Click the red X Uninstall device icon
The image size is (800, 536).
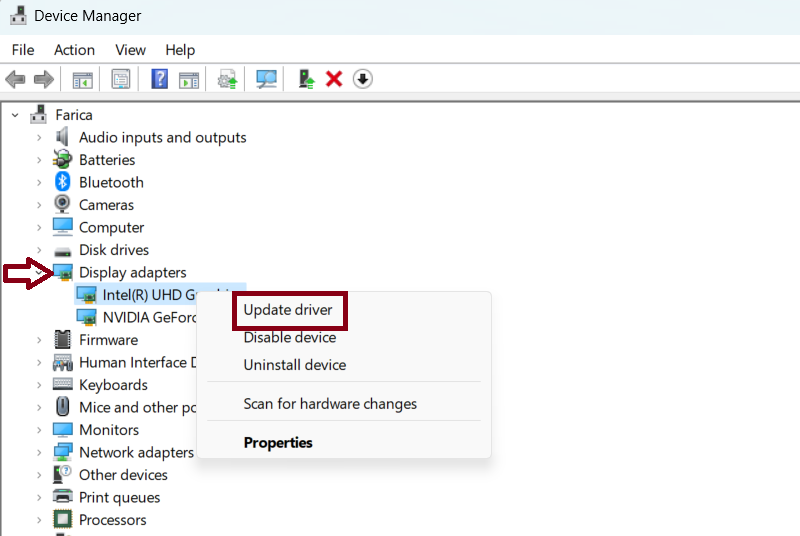click(334, 79)
